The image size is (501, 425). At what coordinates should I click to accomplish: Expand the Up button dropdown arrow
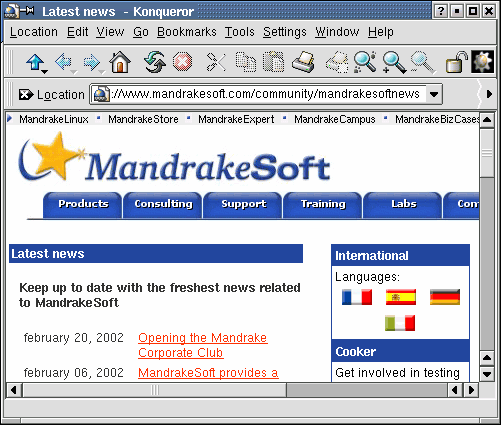pyautogui.click(x=44, y=72)
